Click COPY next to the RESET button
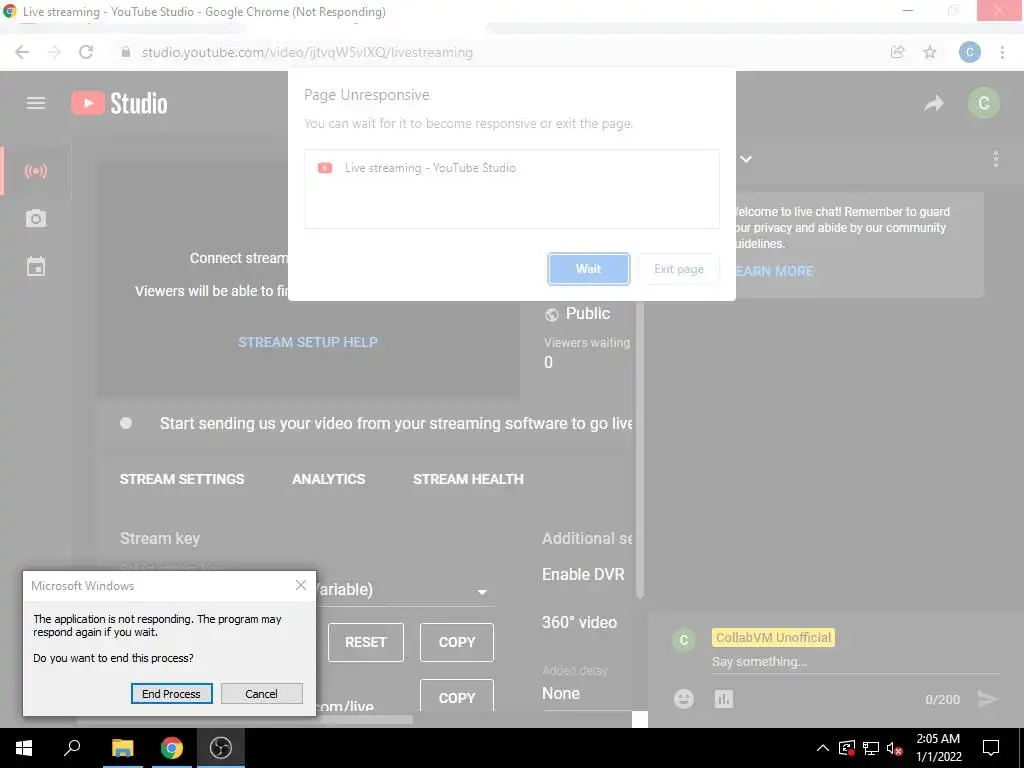 (456, 642)
